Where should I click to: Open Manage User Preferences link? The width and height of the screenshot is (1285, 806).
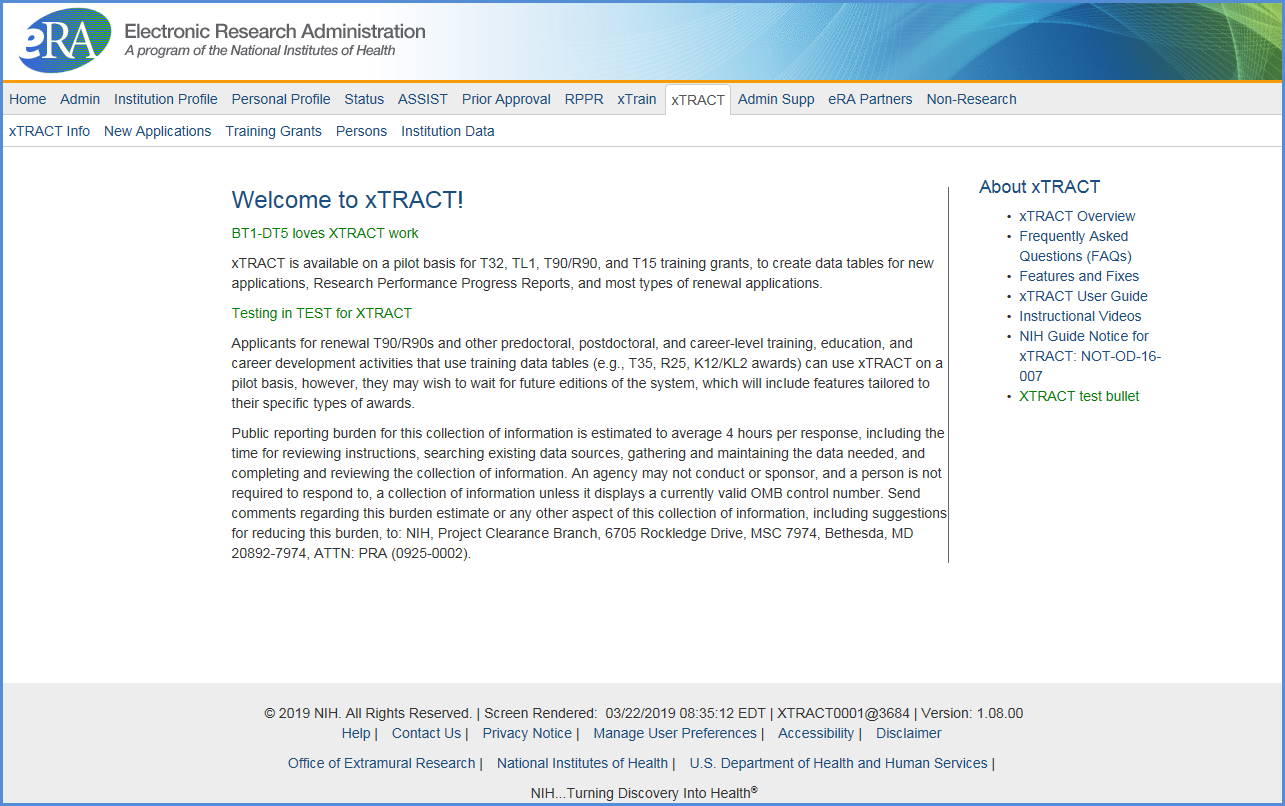coord(675,733)
